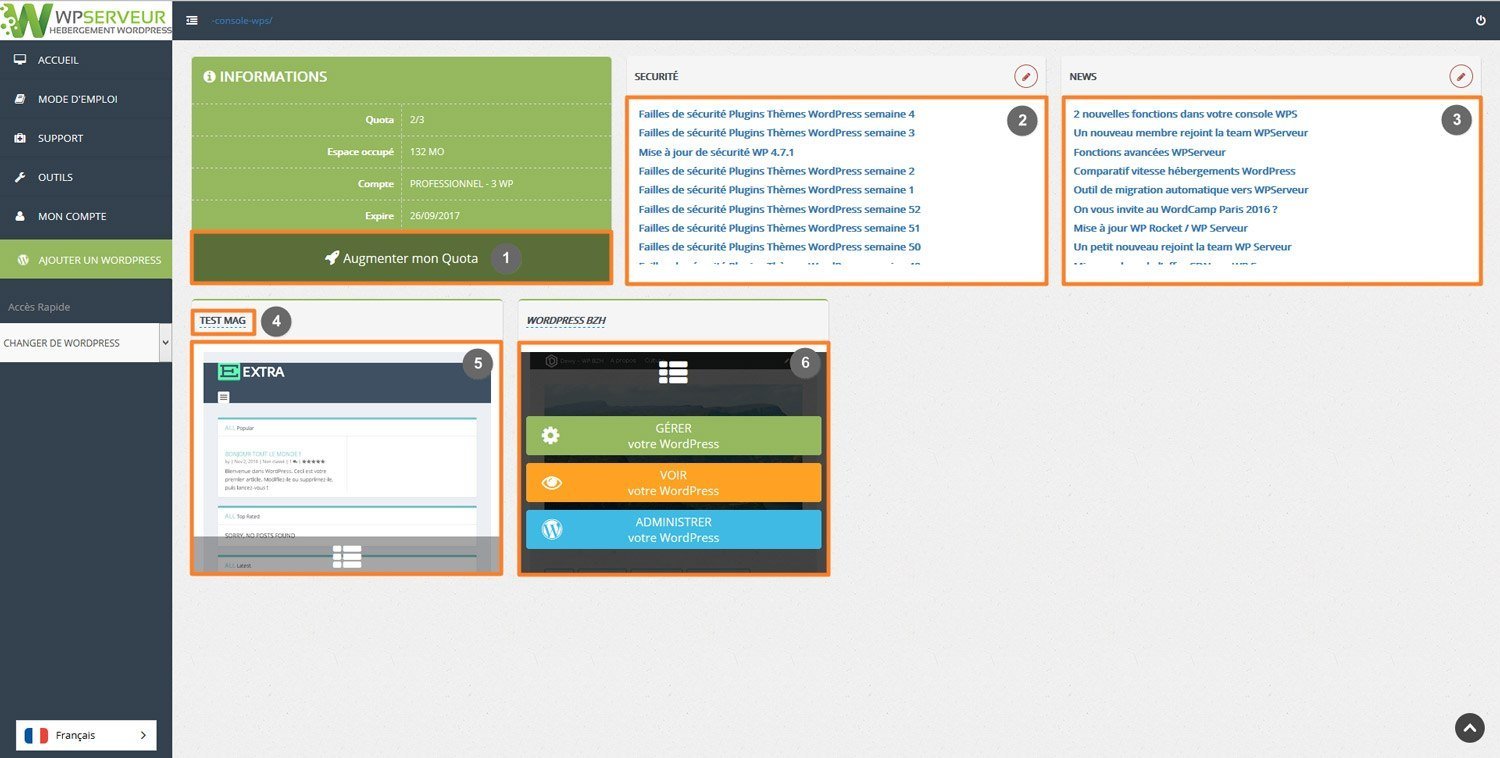This screenshot has width=1500, height=758.
Task: Click the Expire date 26/09/2017
Action: [435, 216]
